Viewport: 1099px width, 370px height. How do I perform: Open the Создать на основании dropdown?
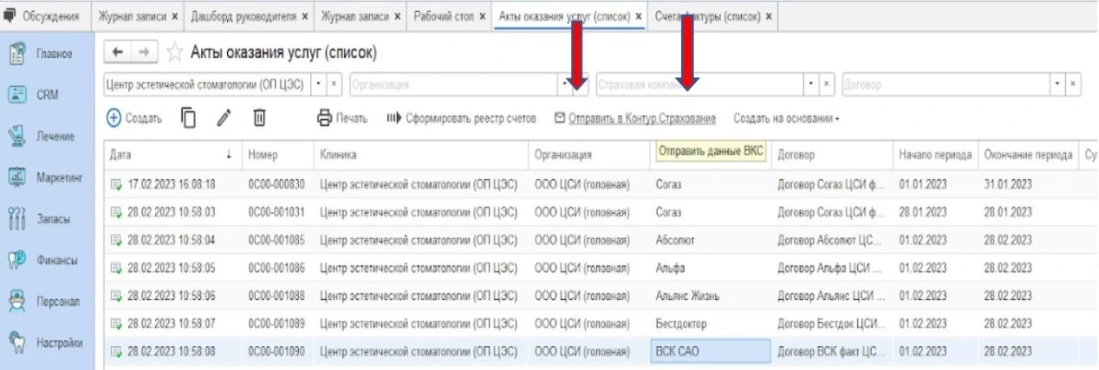pyautogui.click(x=786, y=118)
